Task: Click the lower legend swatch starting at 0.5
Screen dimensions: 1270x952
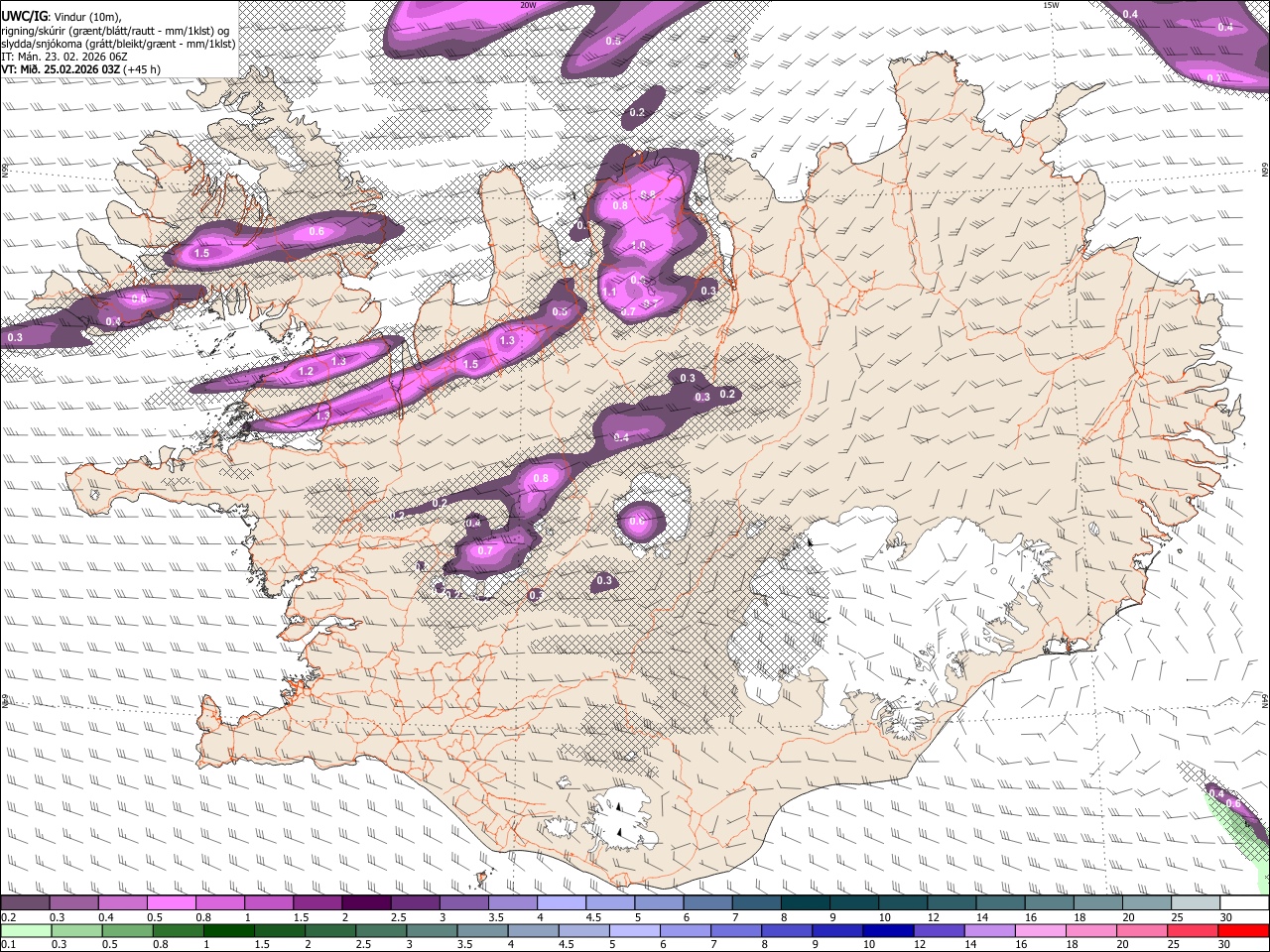Action: pos(126,930)
